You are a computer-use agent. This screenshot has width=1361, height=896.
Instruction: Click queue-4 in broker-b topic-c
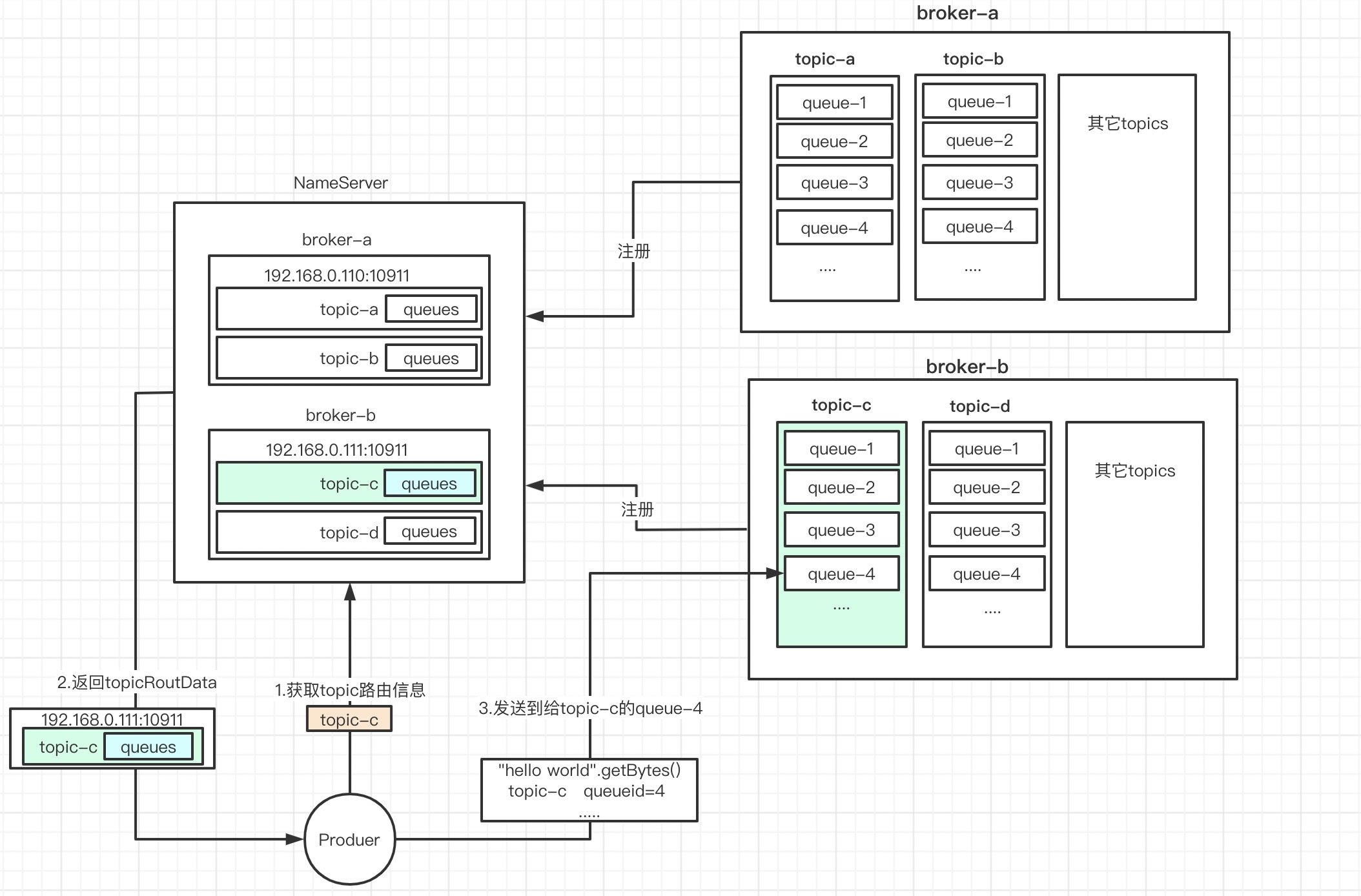[842, 574]
